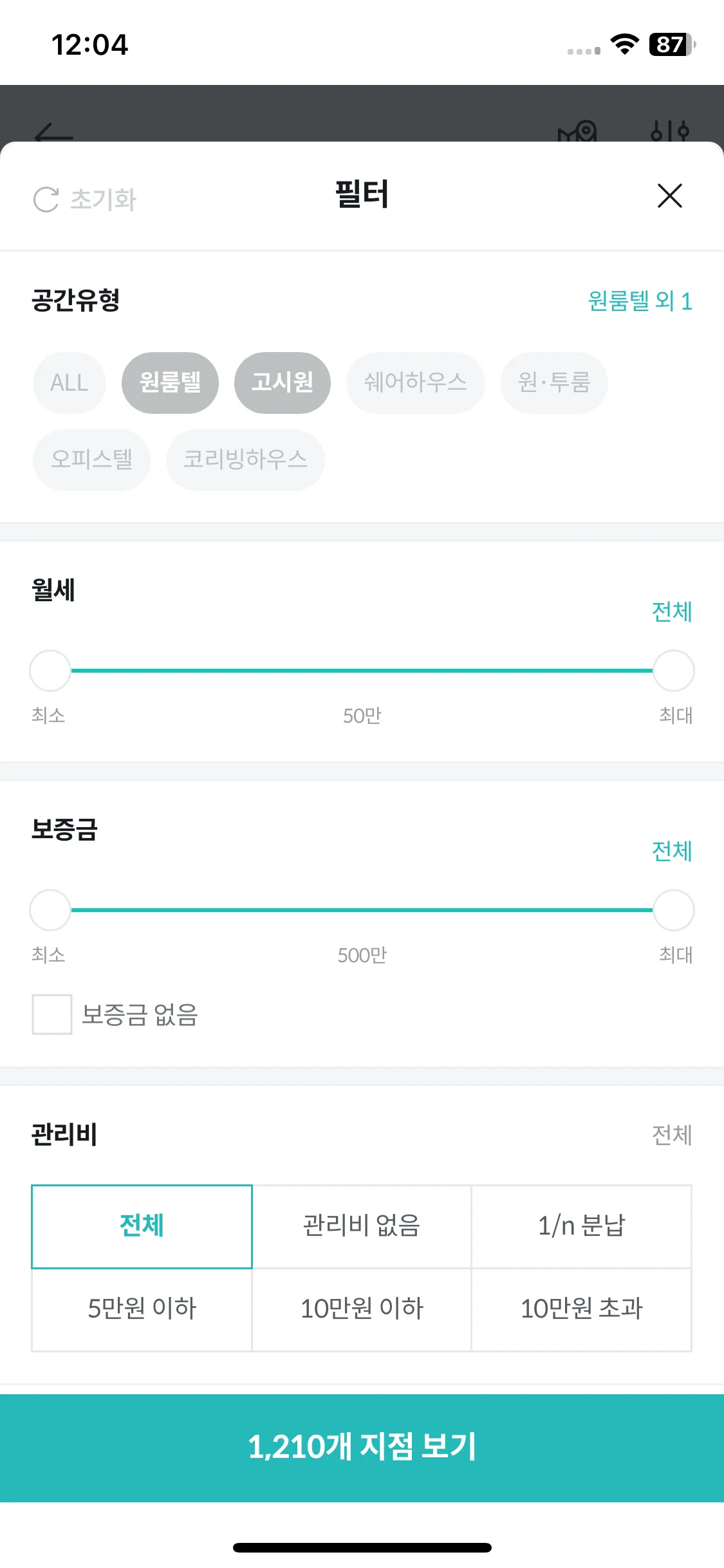Click the reset 초기화 refresh icon
Image resolution: width=724 pixels, height=1568 pixels.
(x=46, y=200)
